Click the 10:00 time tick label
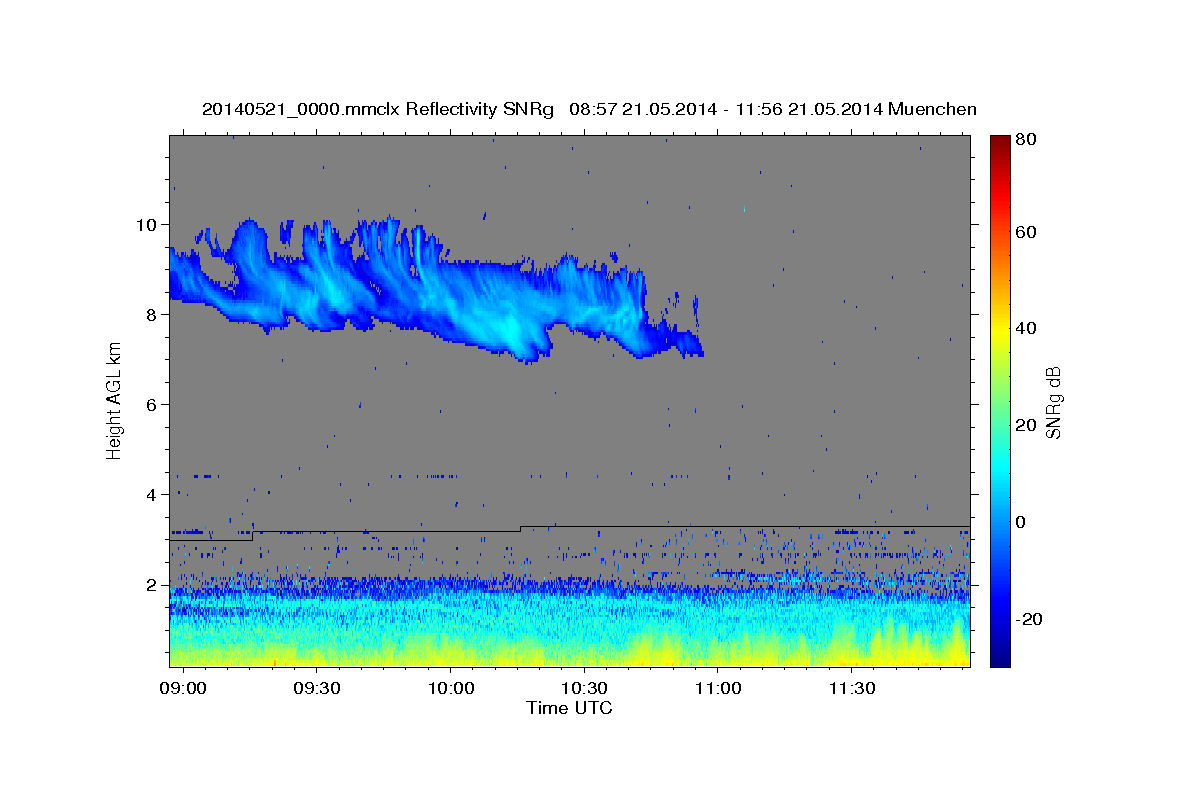This screenshot has height=800, width=1200. coord(450,689)
